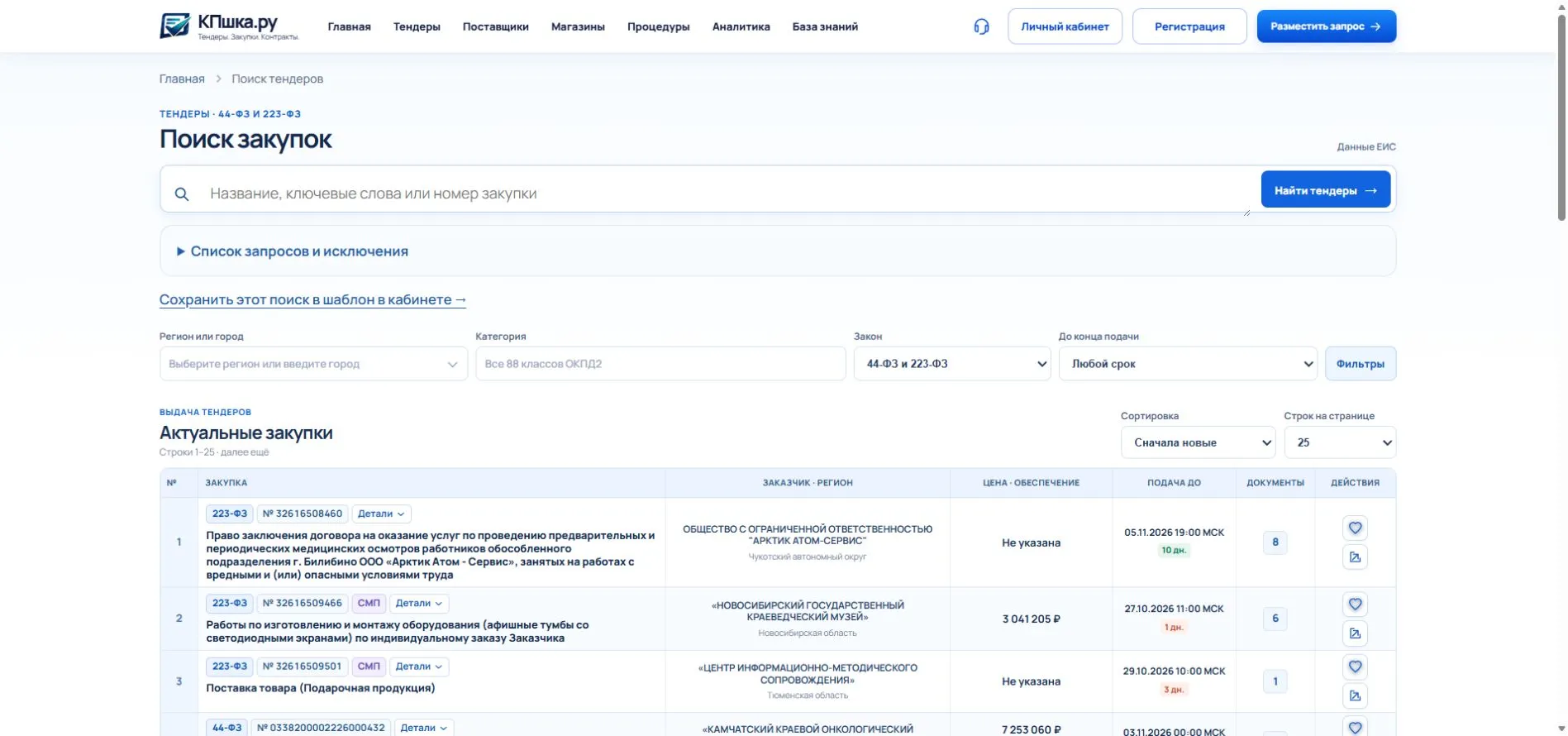1568x736 pixels.
Task: Click Найти тендеры button
Action: coord(1326,190)
